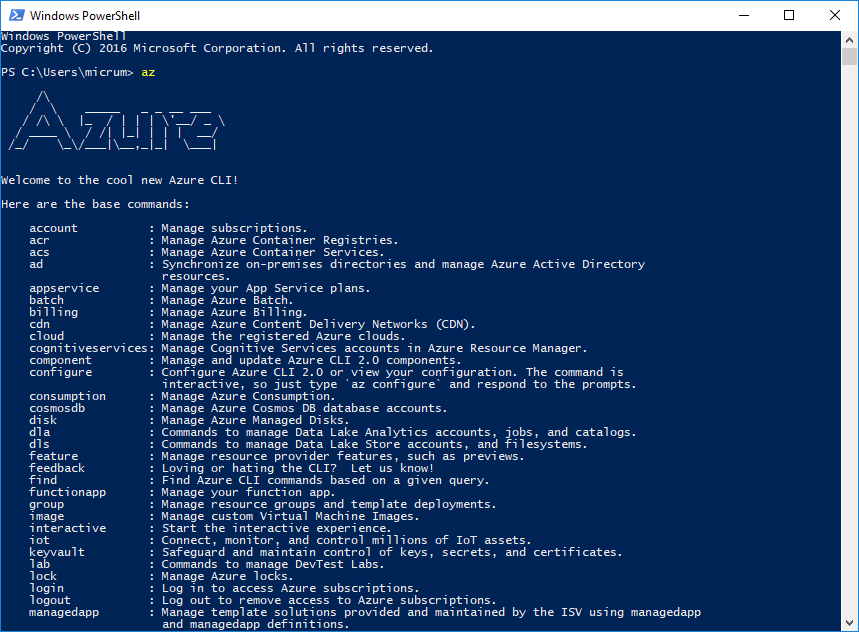Close the PowerShell window
The width and height of the screenshot is (859, 632).
tap(836, 15)
